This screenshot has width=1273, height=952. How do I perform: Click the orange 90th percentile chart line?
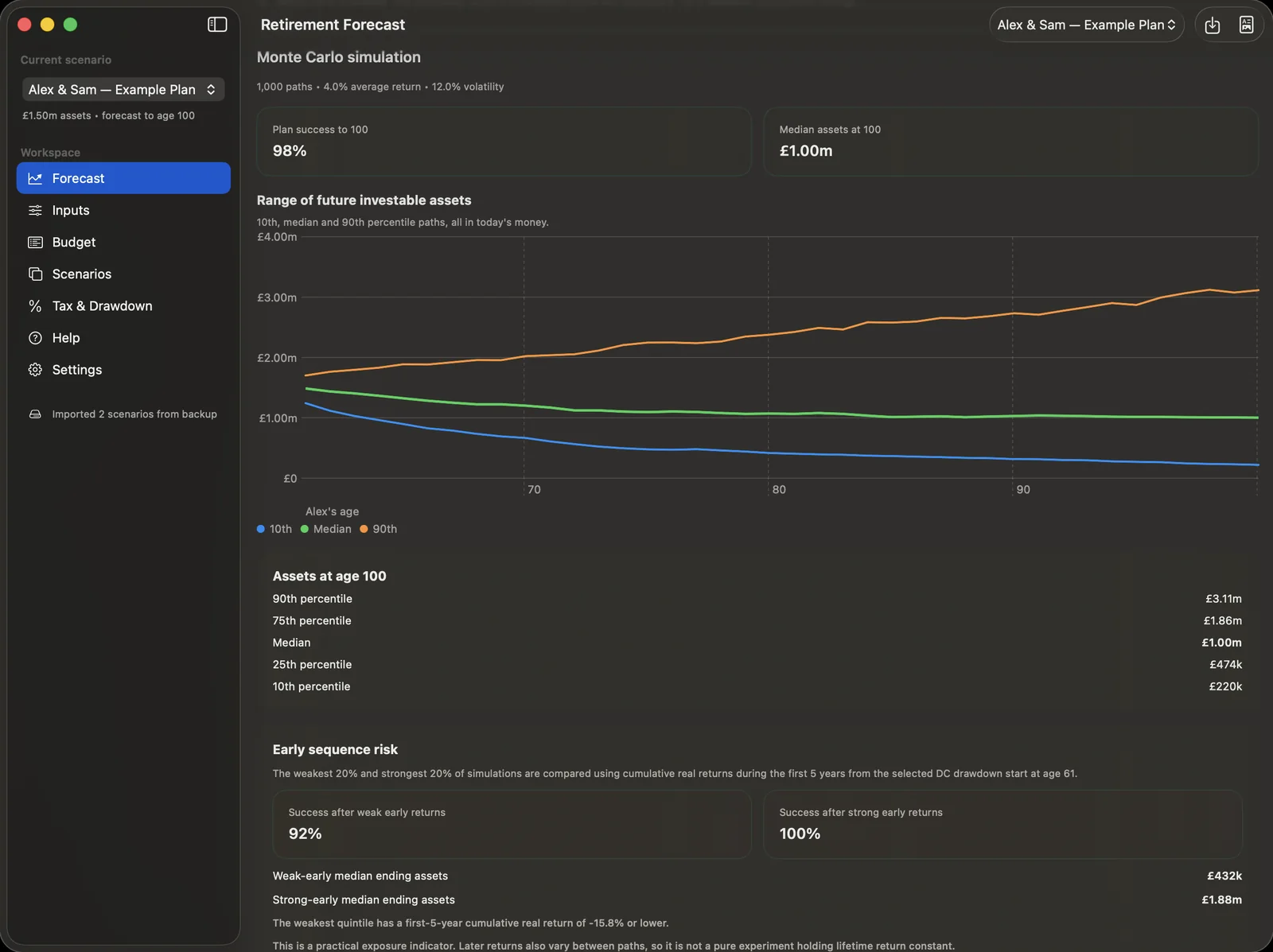(x=768, y=334)
